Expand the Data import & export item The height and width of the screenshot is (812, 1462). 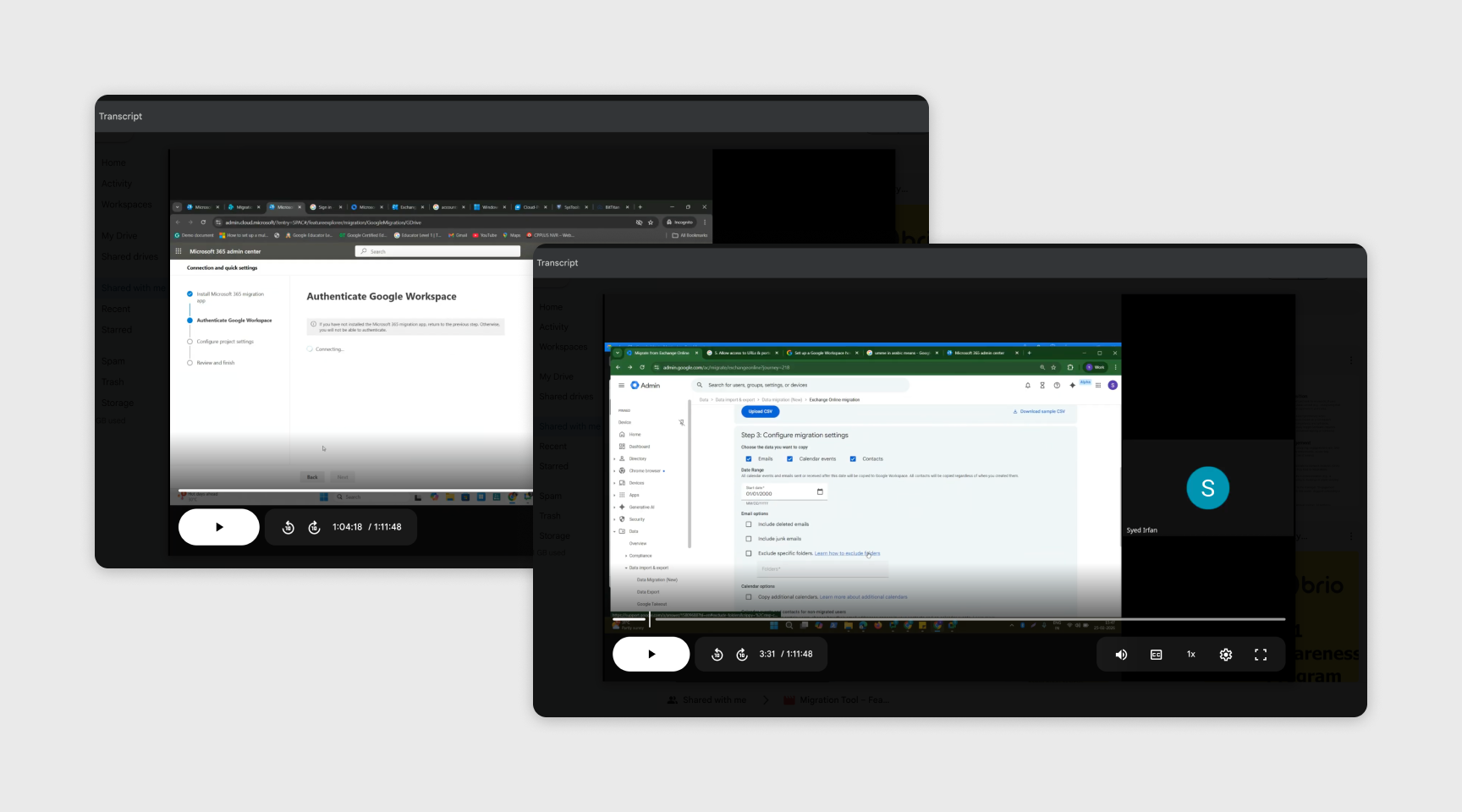[647, 568]
